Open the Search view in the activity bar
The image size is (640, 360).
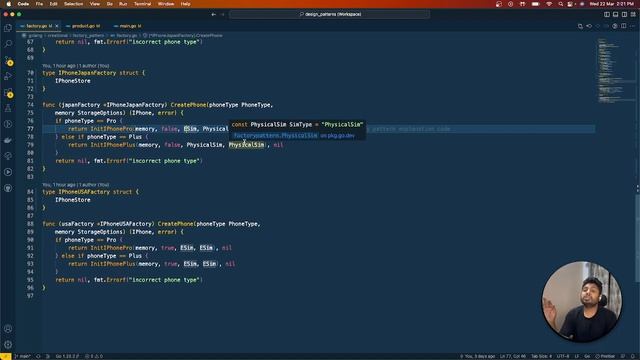point(8,44)
